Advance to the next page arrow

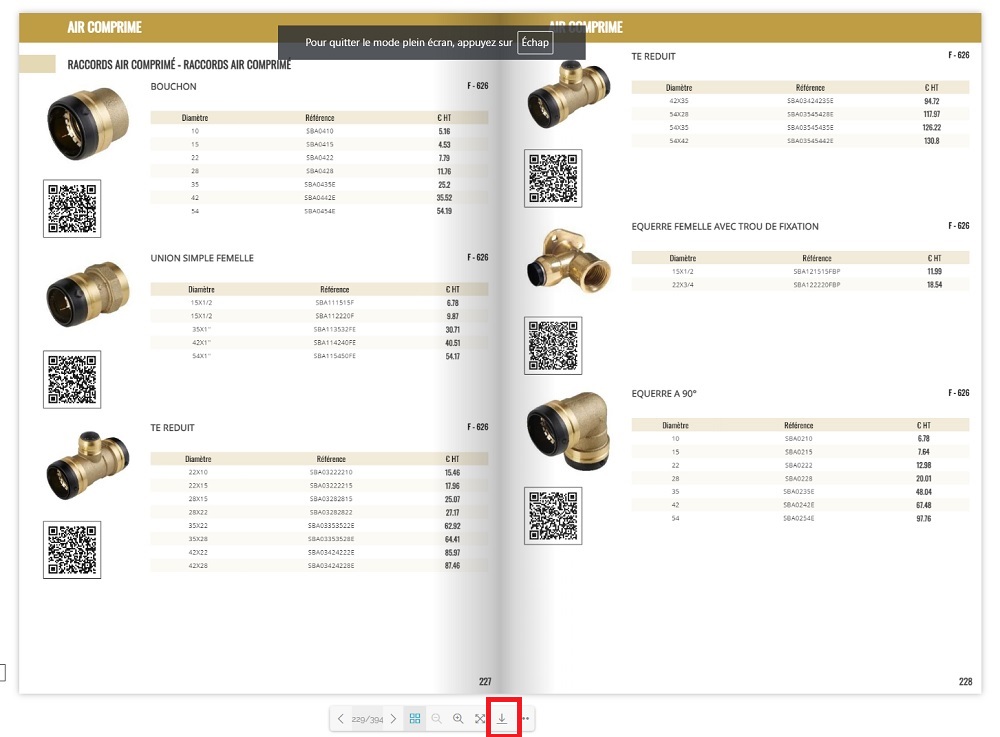393,719
